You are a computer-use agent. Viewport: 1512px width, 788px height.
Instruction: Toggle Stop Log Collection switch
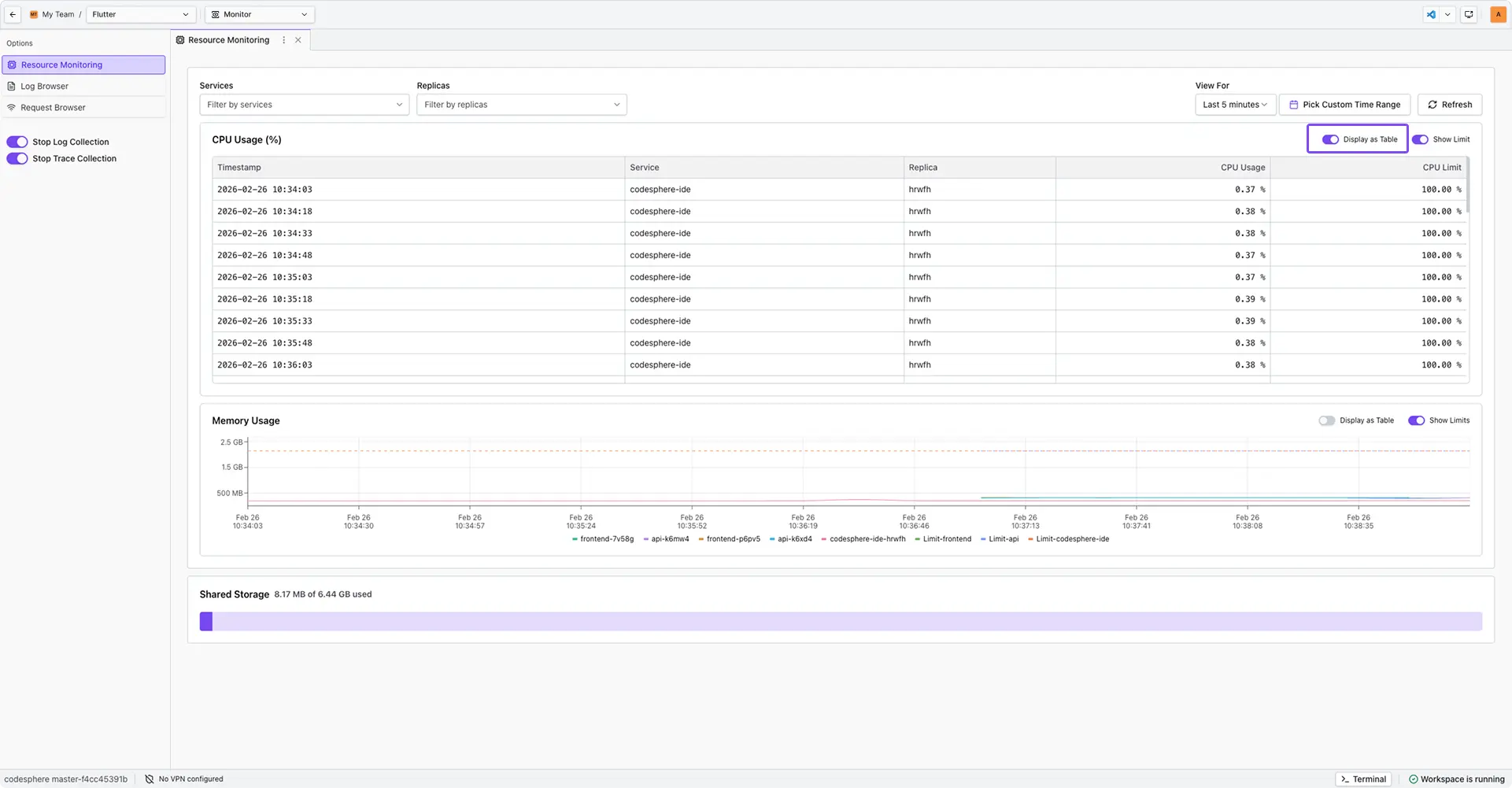tap(17, 142)
